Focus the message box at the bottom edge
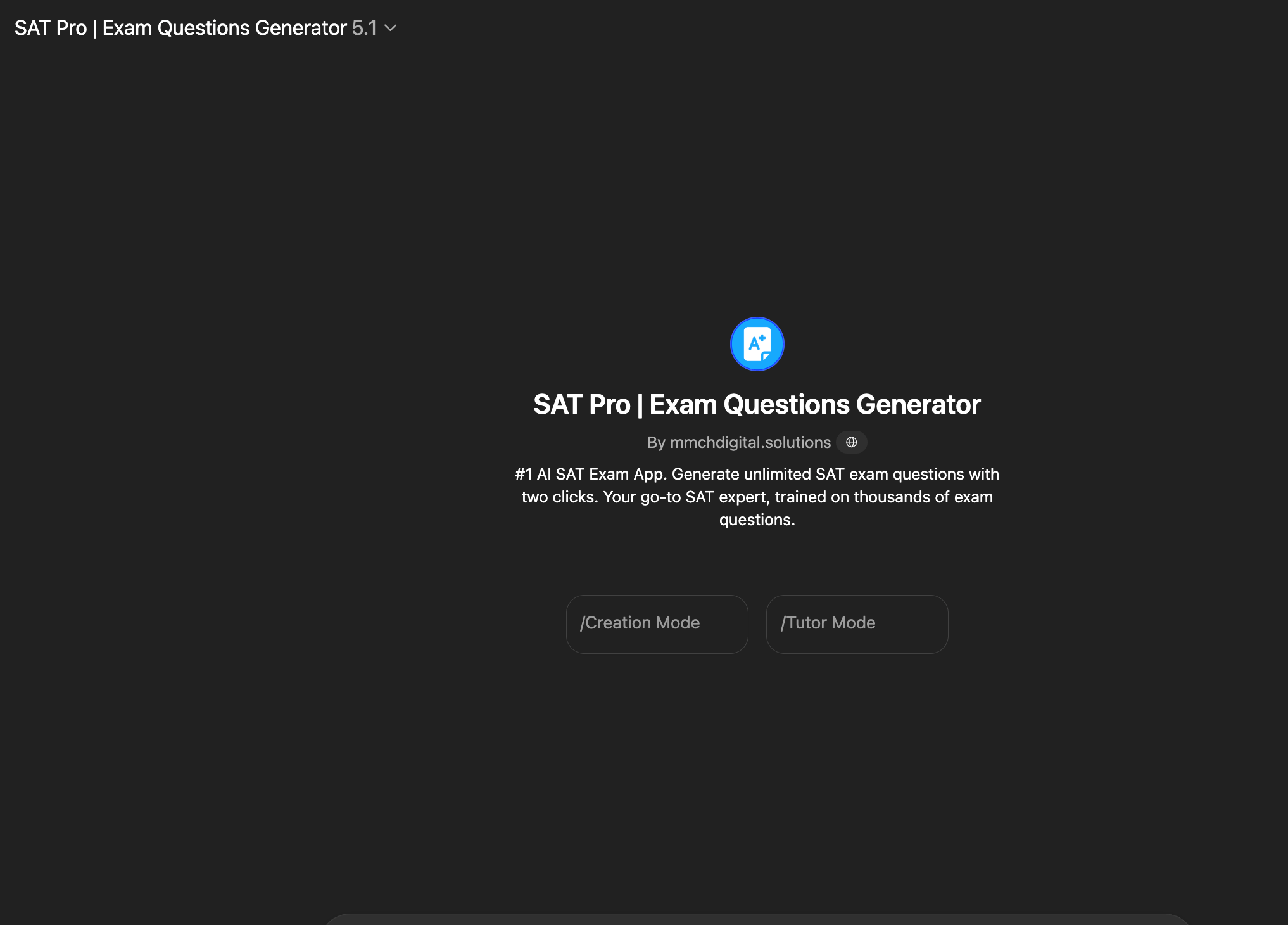Image resolution: width=1288 pixels, height=925 pixels. tap(757, 920)
